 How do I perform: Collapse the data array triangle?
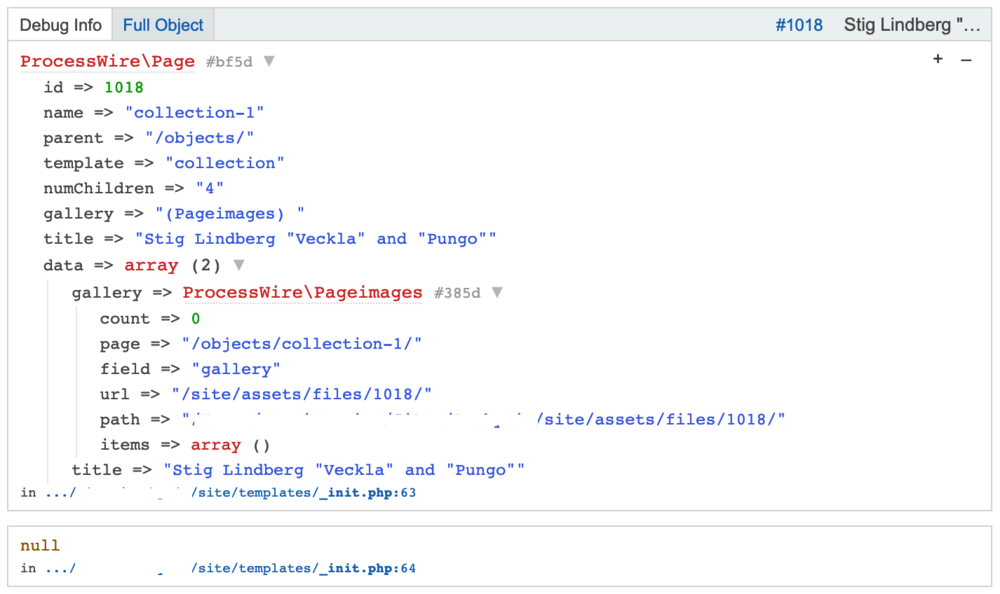238,266
